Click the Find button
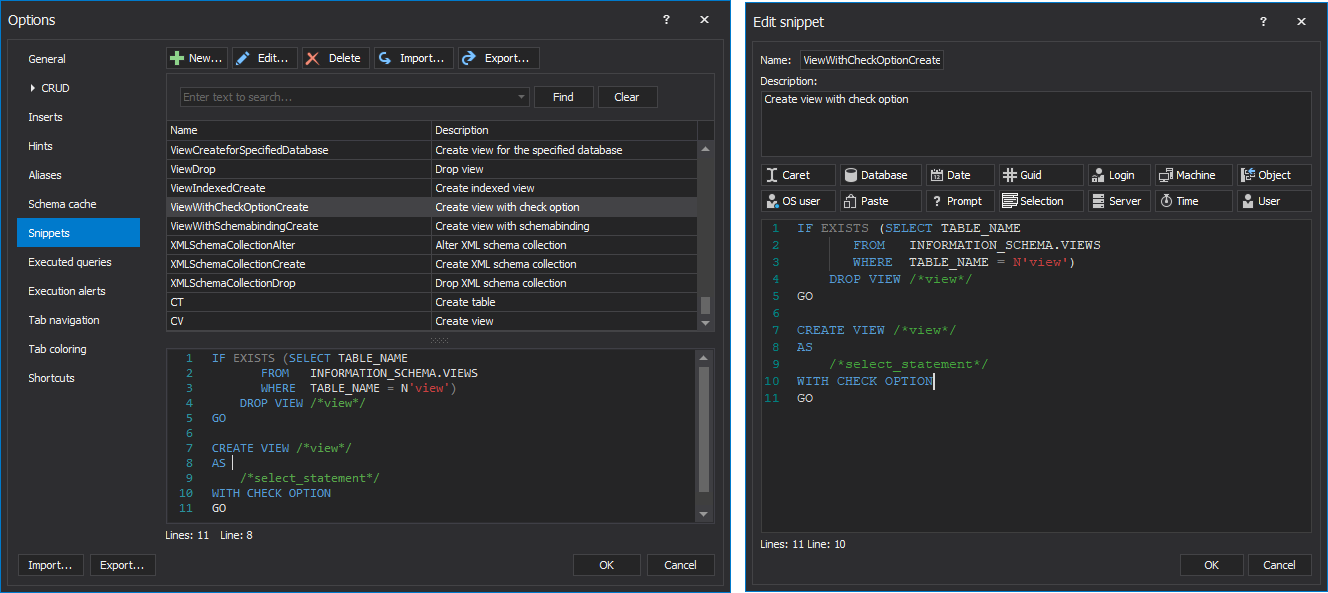1328x593 pixels. pos(563,97)
